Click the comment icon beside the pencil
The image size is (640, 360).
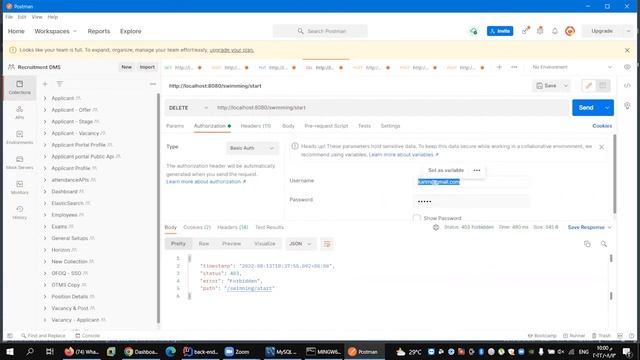click(x=602, y=86)
